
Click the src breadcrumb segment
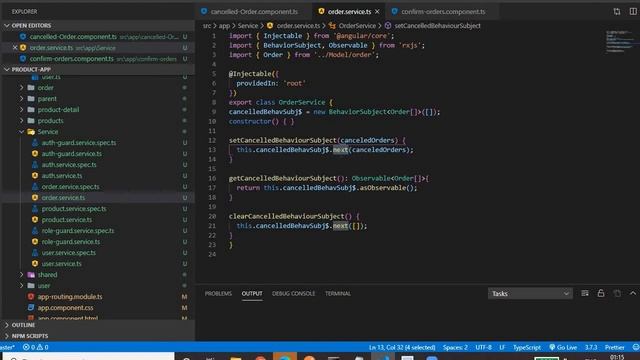click(x=207, y=26)
